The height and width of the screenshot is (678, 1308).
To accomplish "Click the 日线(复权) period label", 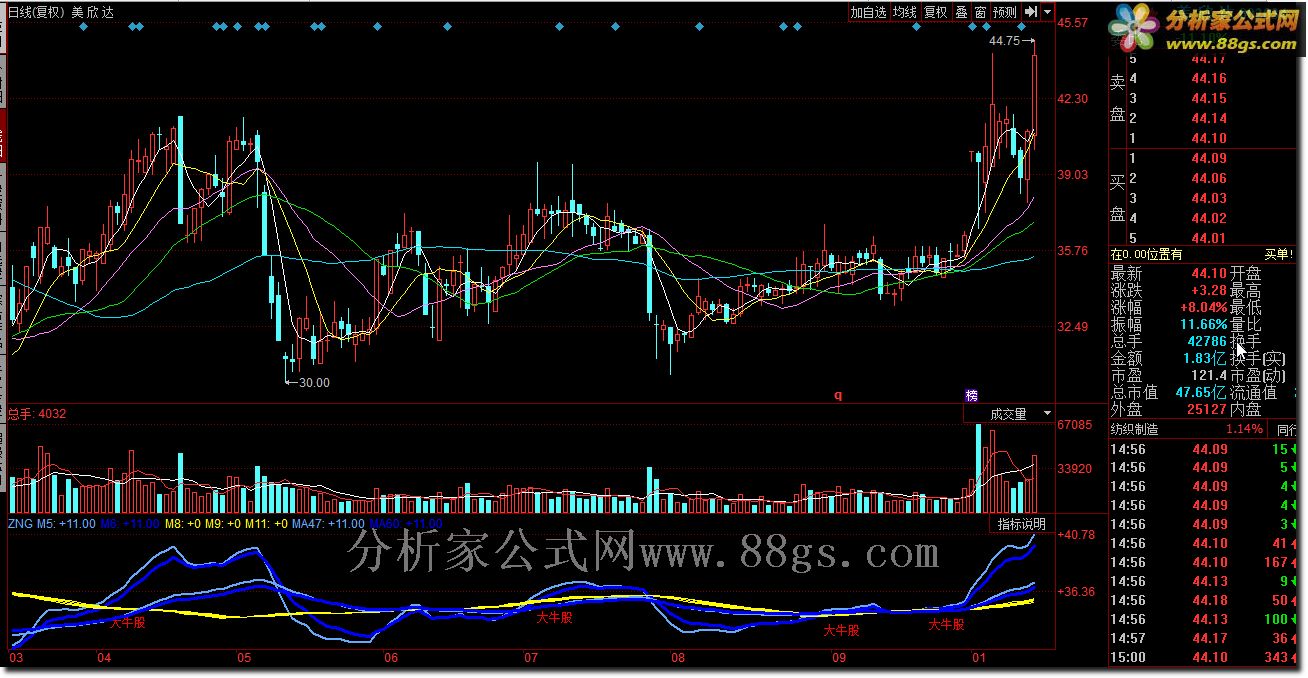I will pyautogui.click(x=35, y=12).
